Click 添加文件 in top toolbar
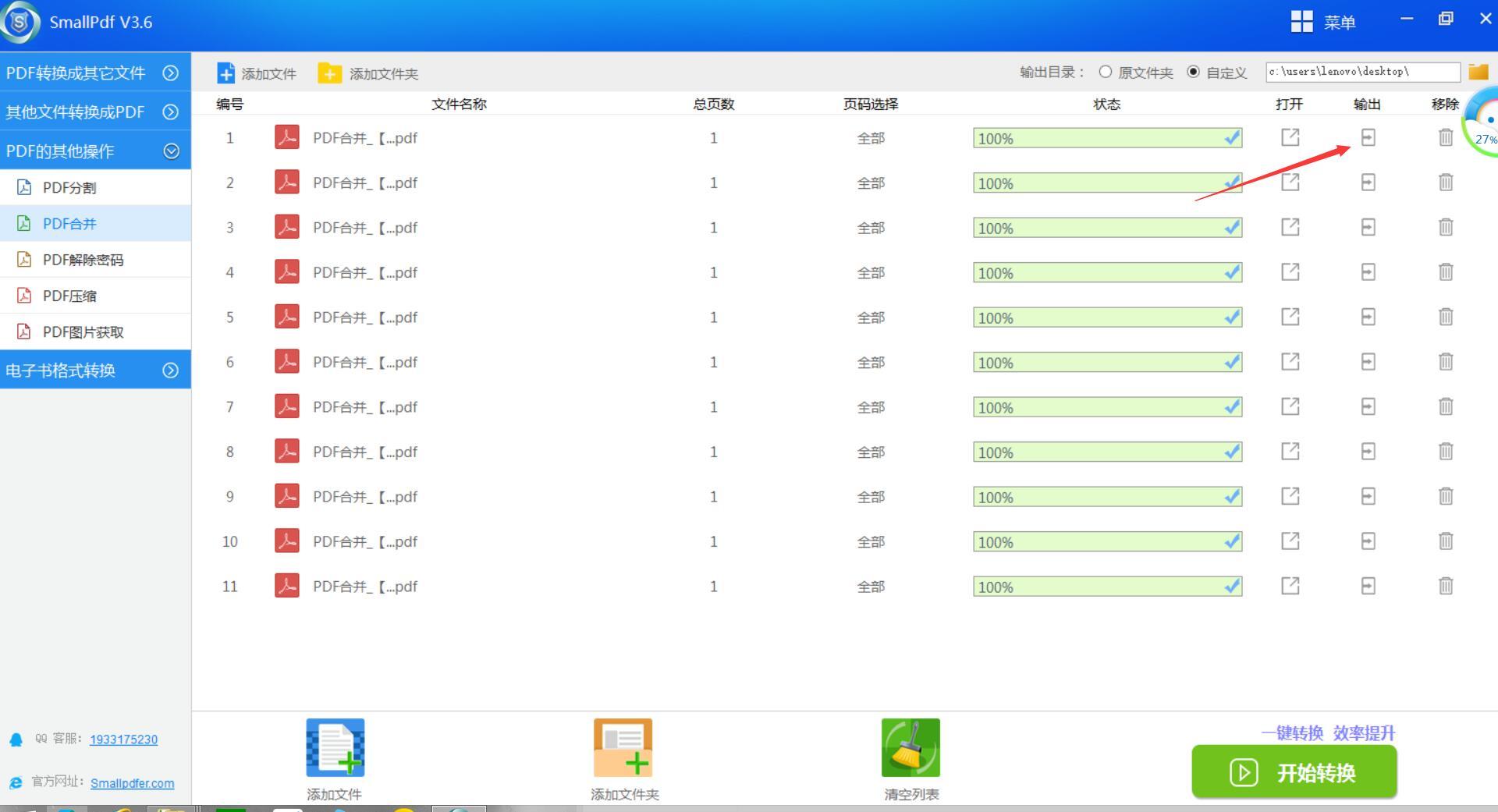This screenshot has width=1498, height=812. point(257,73)
